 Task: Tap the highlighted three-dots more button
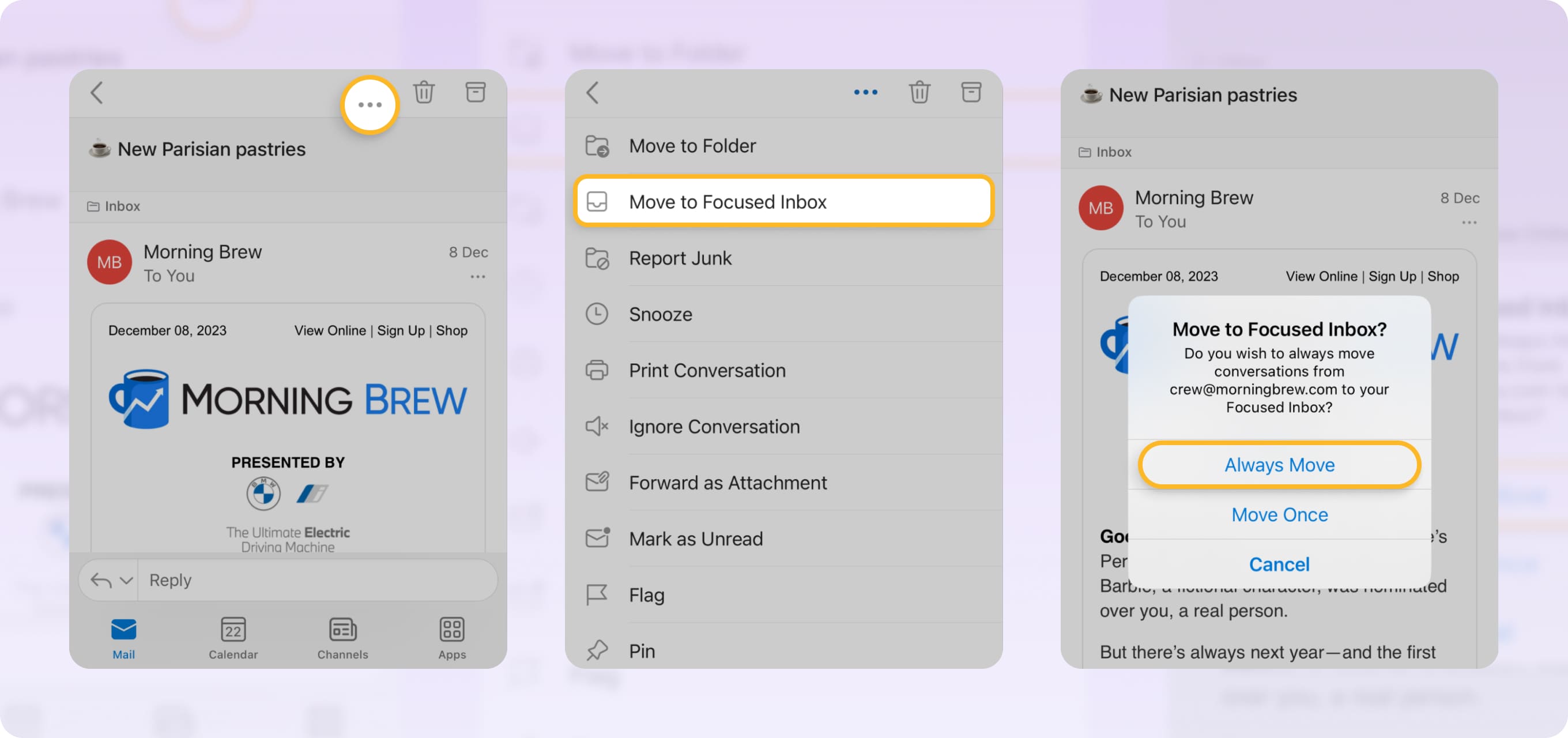tap(370, 105)
